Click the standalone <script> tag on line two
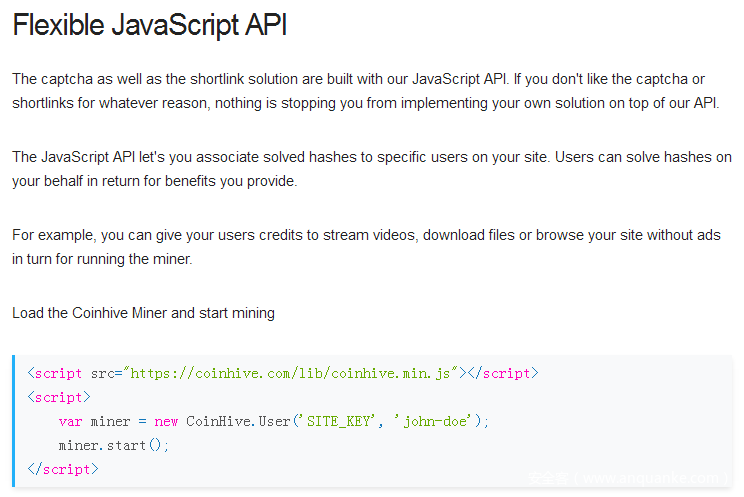This screenshot has width=744, height=497. click(x=55, y=397)
